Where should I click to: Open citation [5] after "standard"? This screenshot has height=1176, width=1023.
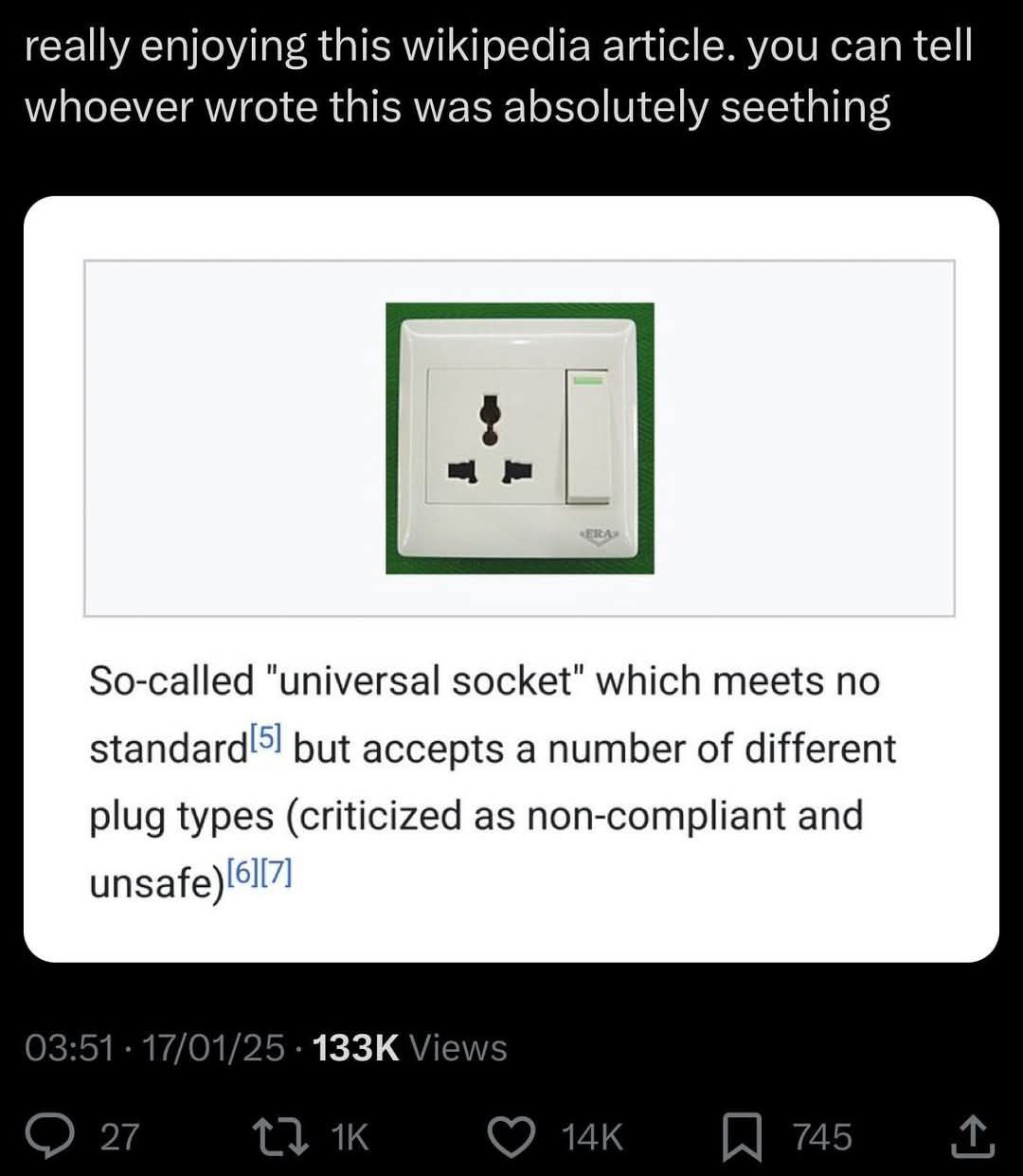(x=266, y=738)
